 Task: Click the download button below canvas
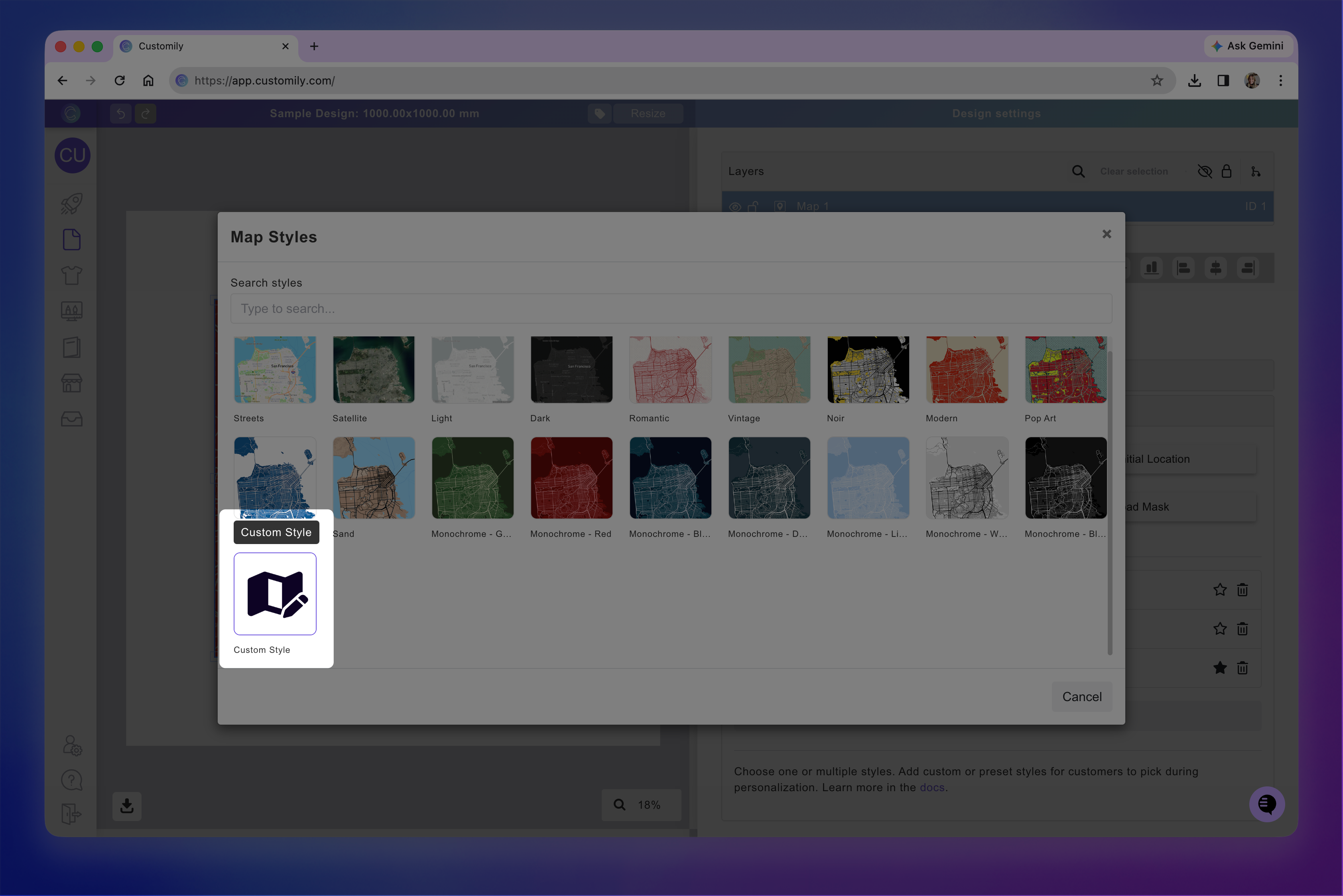(x=127, y=806)
